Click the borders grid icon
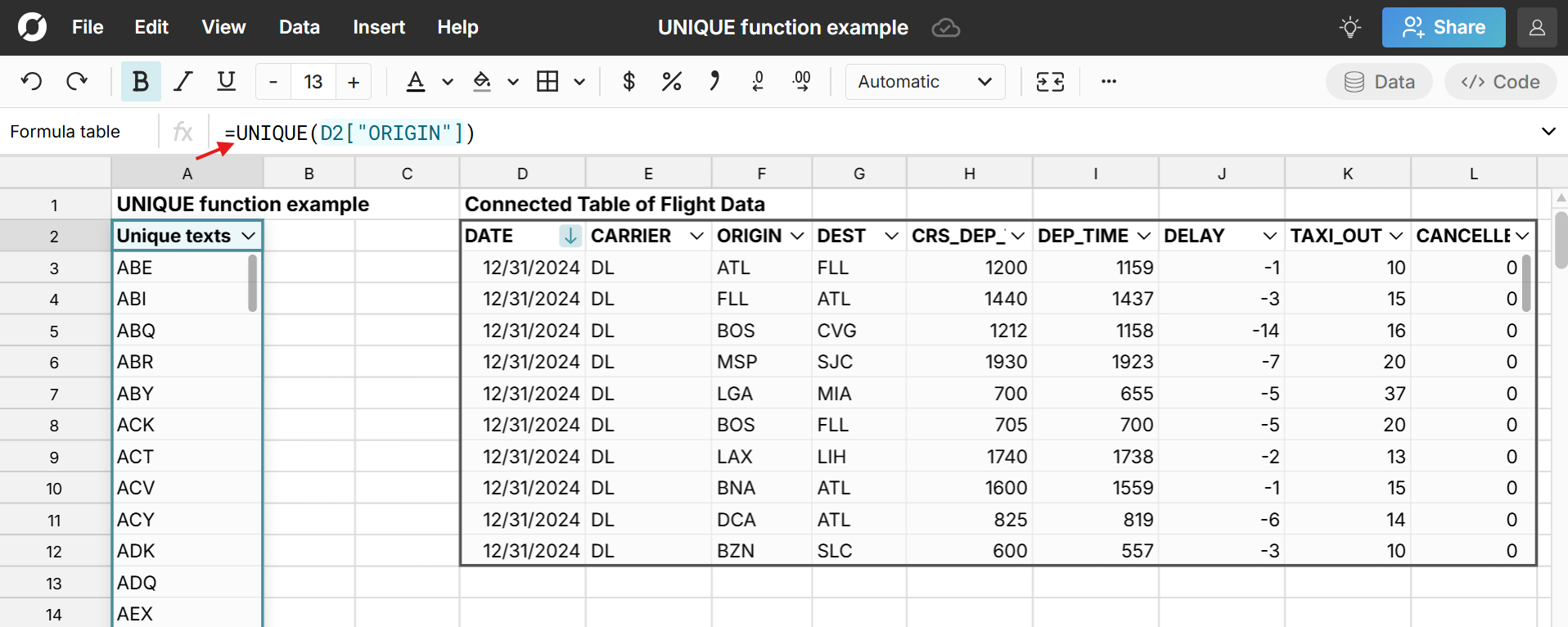This screenshot has height=627, width=1568. pos(547,82)
